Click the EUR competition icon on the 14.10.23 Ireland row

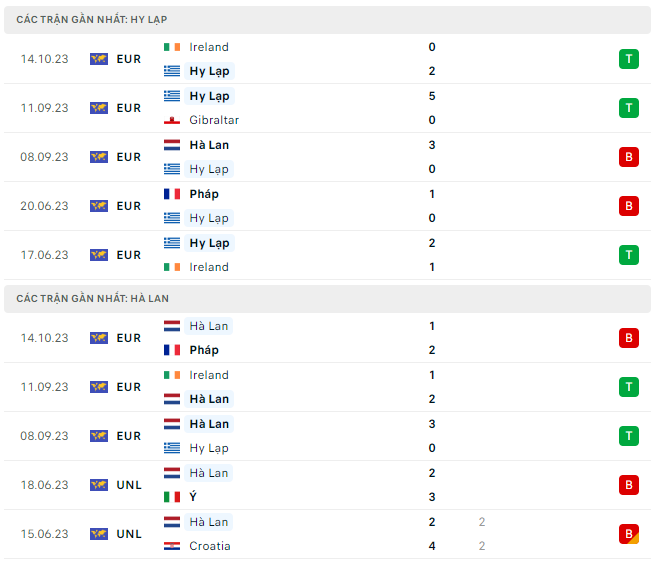[x=99, y=59]
